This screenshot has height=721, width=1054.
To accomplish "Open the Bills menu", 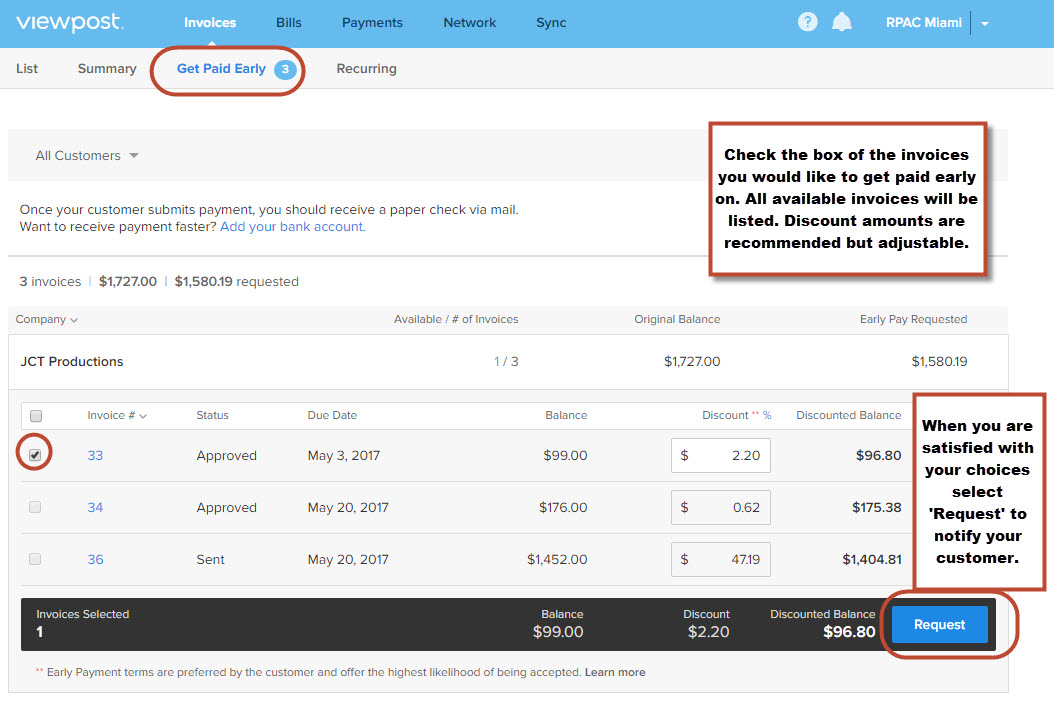I will click(x=288, y=22).
